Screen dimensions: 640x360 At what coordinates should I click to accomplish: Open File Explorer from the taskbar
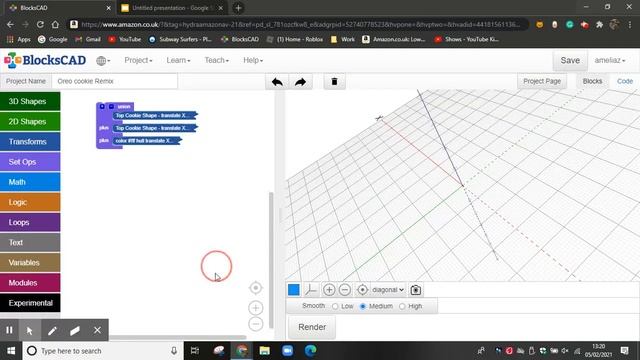click(264, 351)
